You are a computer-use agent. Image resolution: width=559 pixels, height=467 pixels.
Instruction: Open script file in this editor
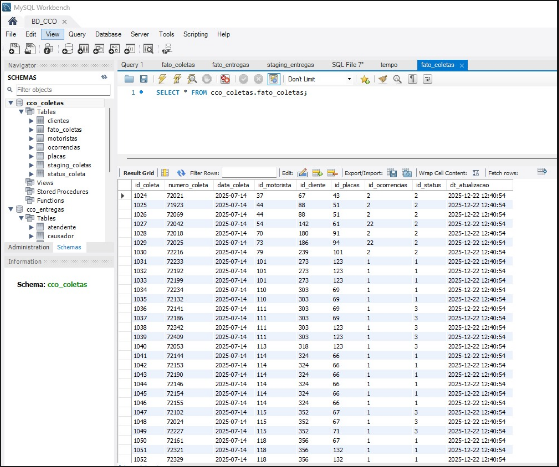tap(129, 79)
